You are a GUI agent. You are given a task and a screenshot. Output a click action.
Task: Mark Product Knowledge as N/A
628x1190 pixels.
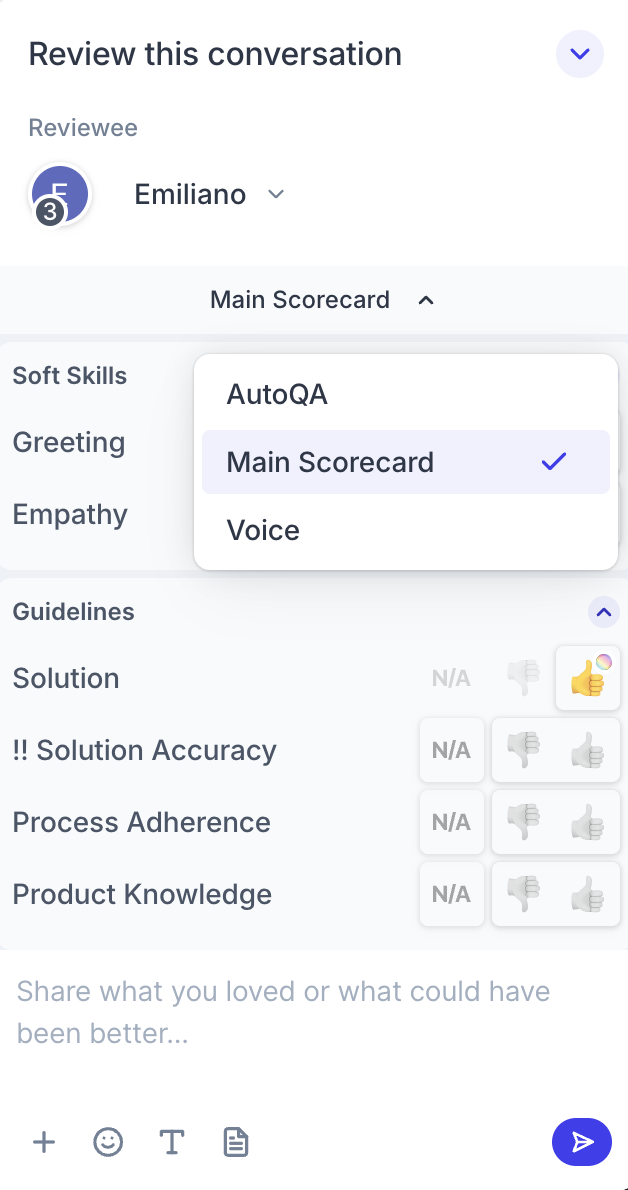click(x=452, y=894)
